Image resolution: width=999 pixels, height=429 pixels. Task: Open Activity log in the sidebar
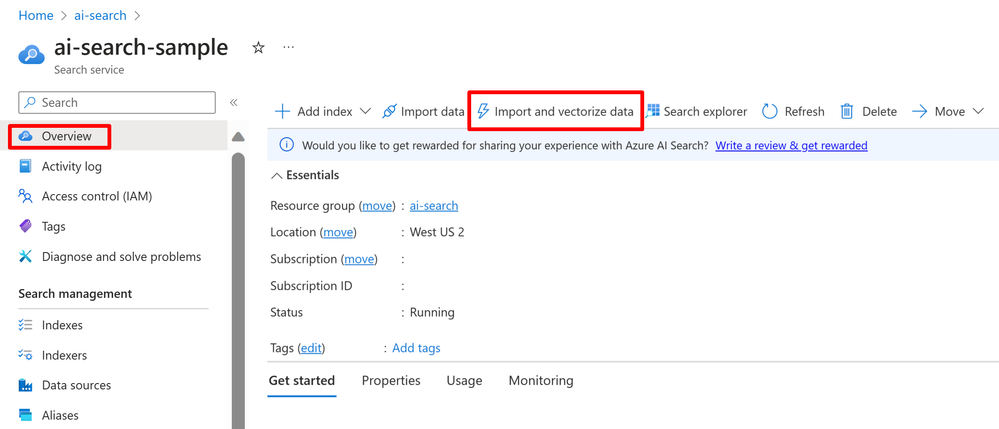[71, 166]
